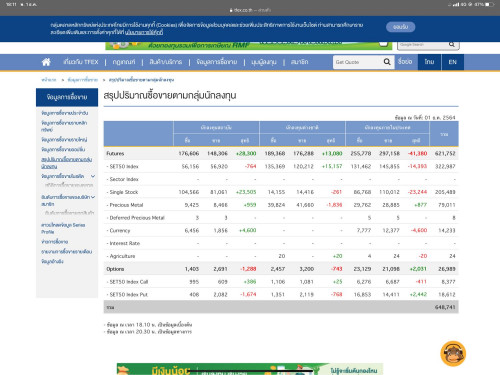Viewport: 500px width, 375px height.
Task: Switch site language to Thai
Action: point(429,62)
